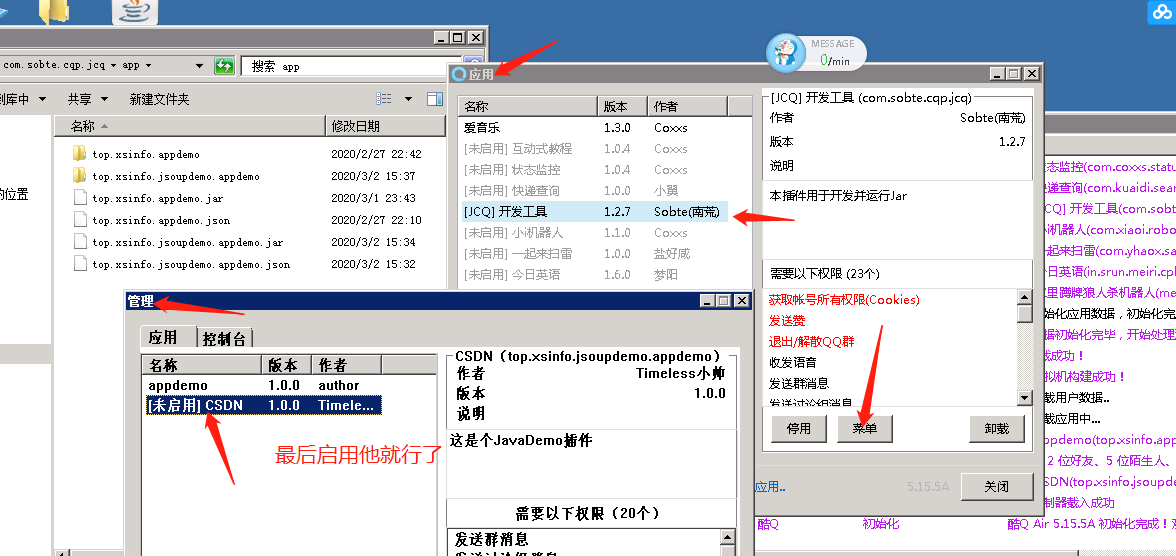Select the [未启用] 状态监控 row
The height and width of the screenshot is (556, 1176).
pos(593,170)
